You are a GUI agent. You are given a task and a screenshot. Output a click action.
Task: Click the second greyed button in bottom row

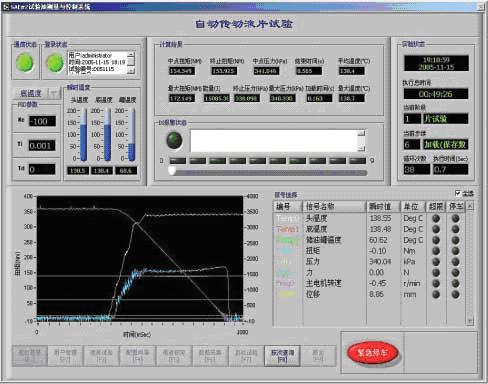tap(65, 356)
